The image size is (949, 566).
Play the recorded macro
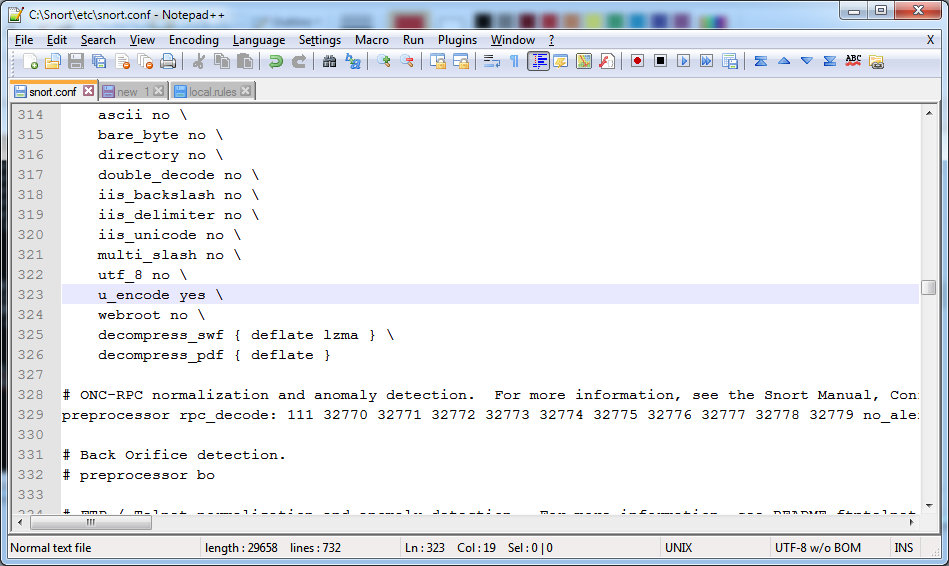[x=684, y=62]
